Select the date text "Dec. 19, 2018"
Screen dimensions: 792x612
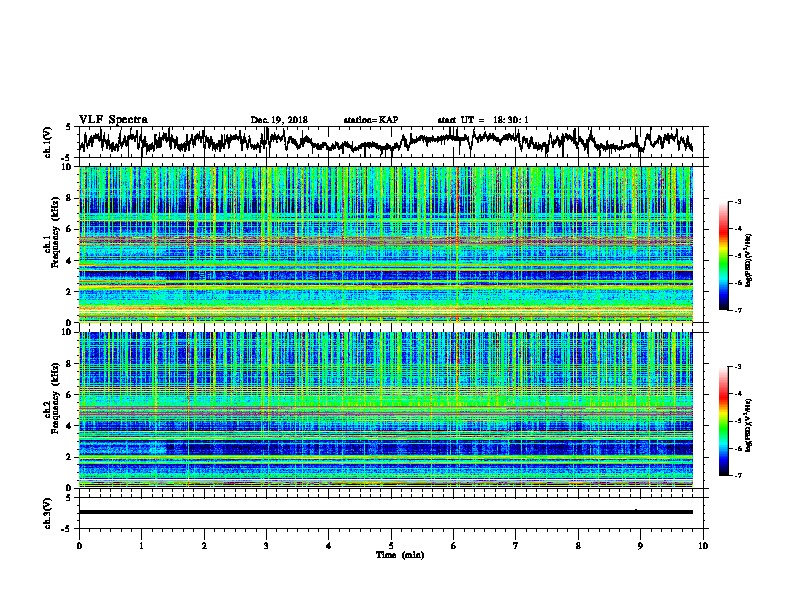click(x=279, y=120)
